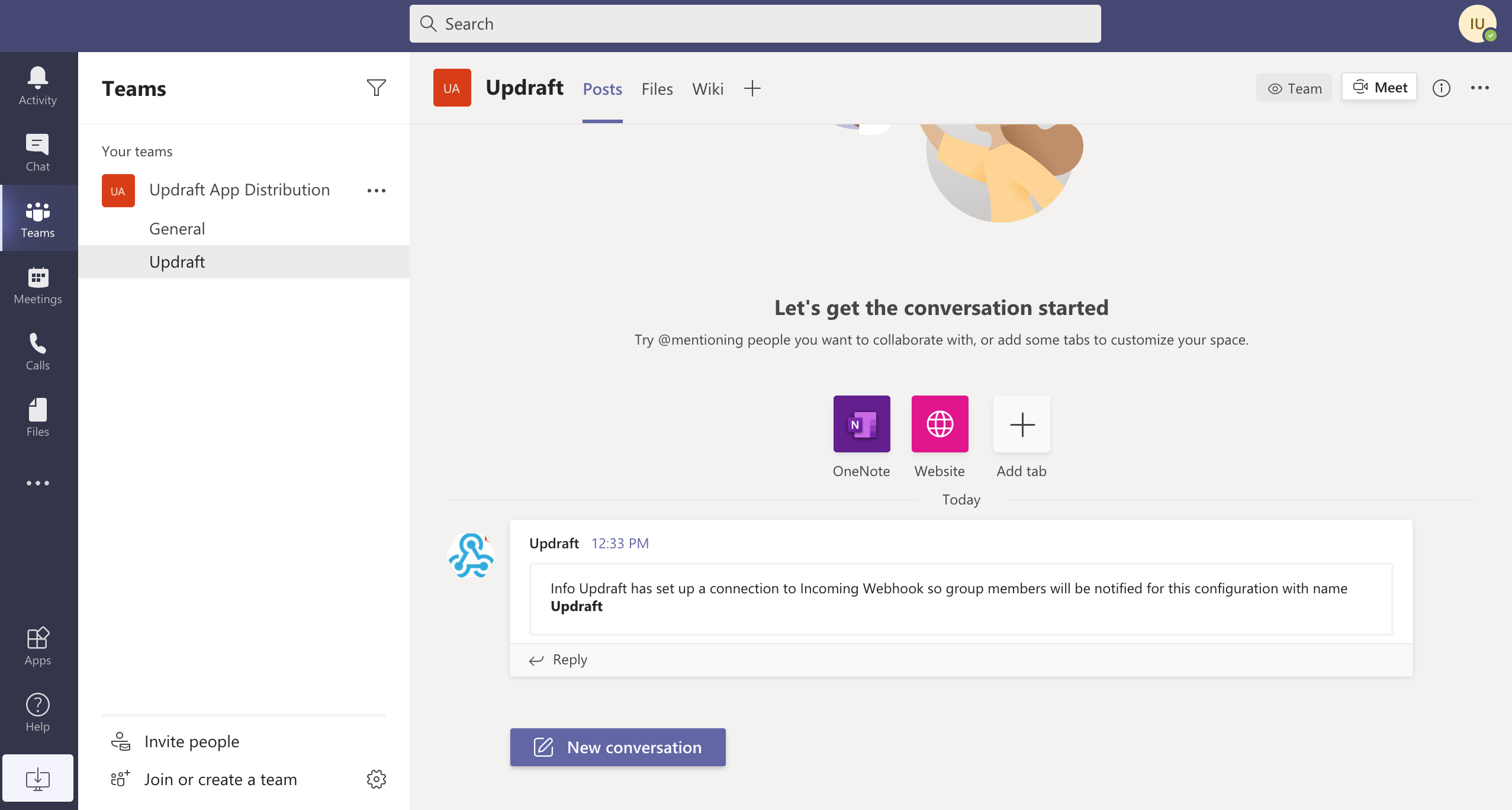This screenshot has width=1512, height=810.
Task: Open the IU profile avatar menu
Action: 1478,24
